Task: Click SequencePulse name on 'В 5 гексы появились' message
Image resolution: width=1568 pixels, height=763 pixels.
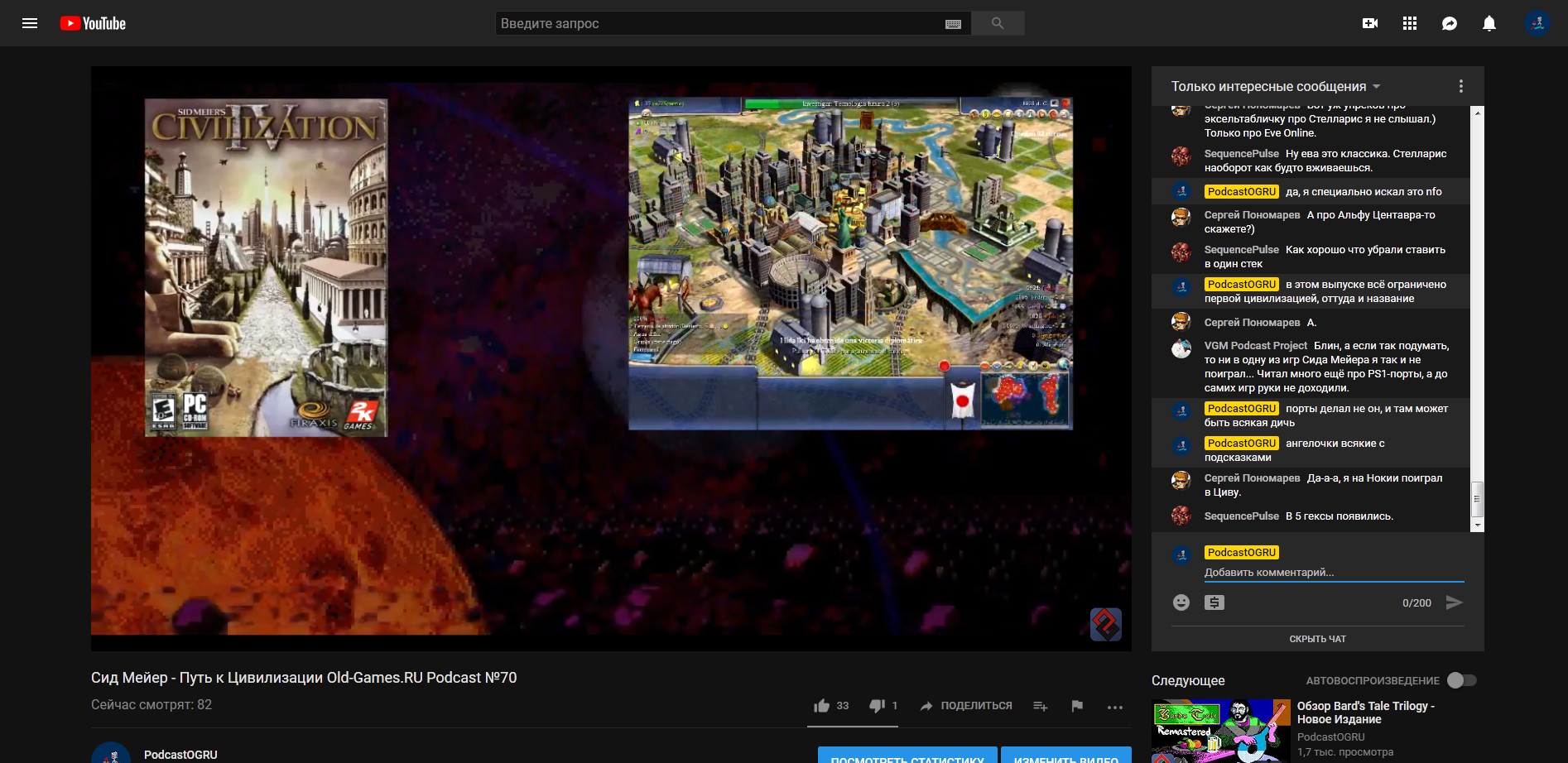Action: click(x=1242, y=516)
